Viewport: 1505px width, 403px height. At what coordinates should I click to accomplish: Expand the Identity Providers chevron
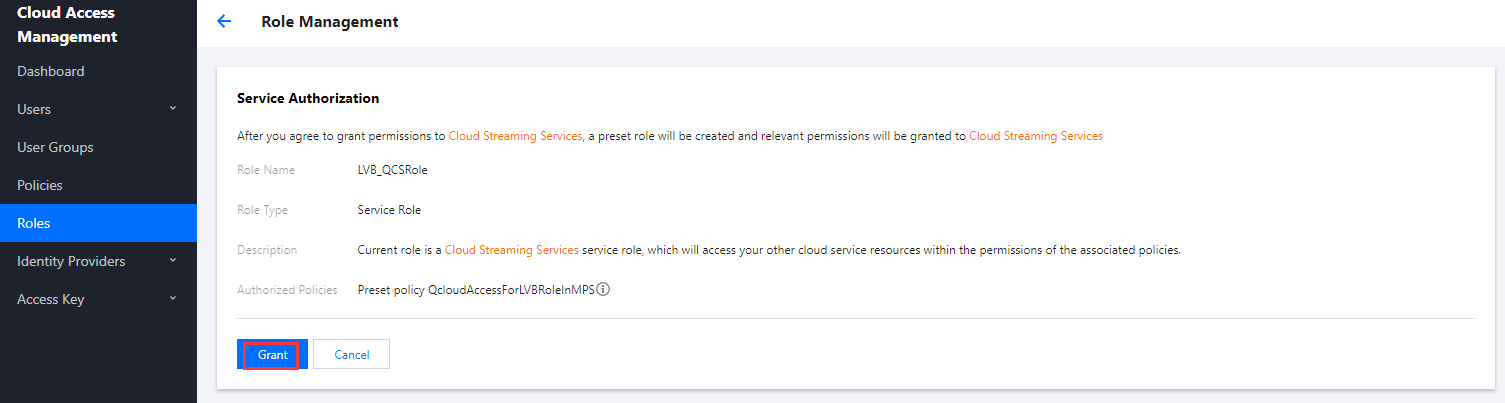tap(173, 260)
